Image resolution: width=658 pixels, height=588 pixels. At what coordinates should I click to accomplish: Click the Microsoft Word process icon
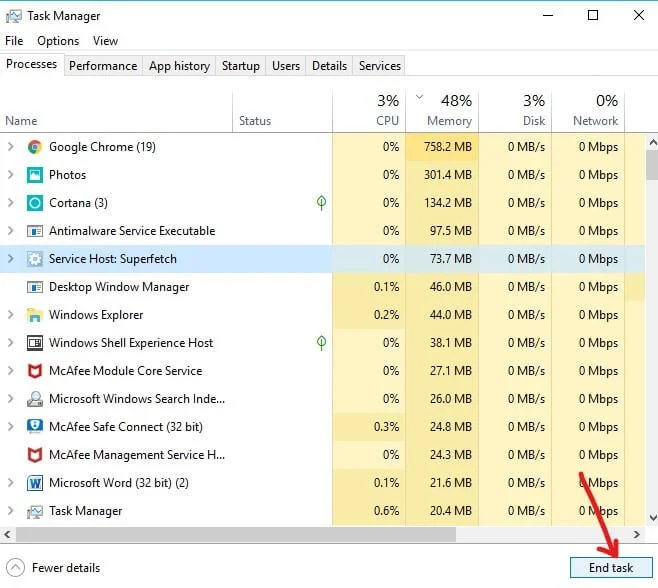[35, 483]
